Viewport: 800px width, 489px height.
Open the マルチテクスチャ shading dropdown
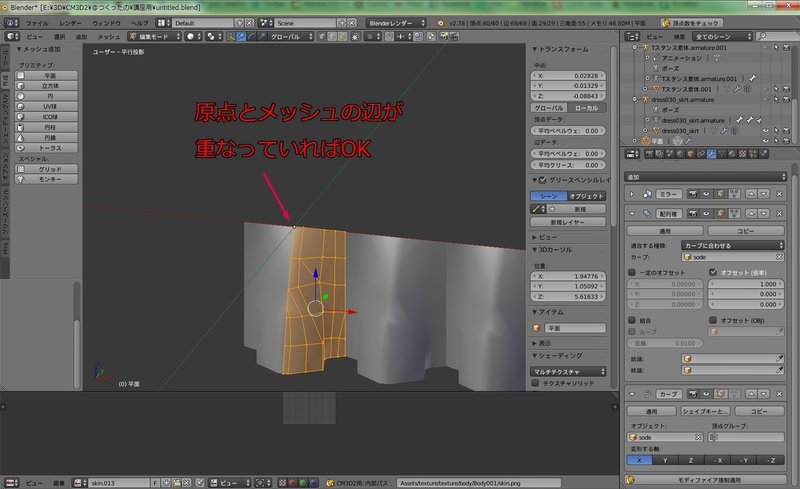coord(568,372)
